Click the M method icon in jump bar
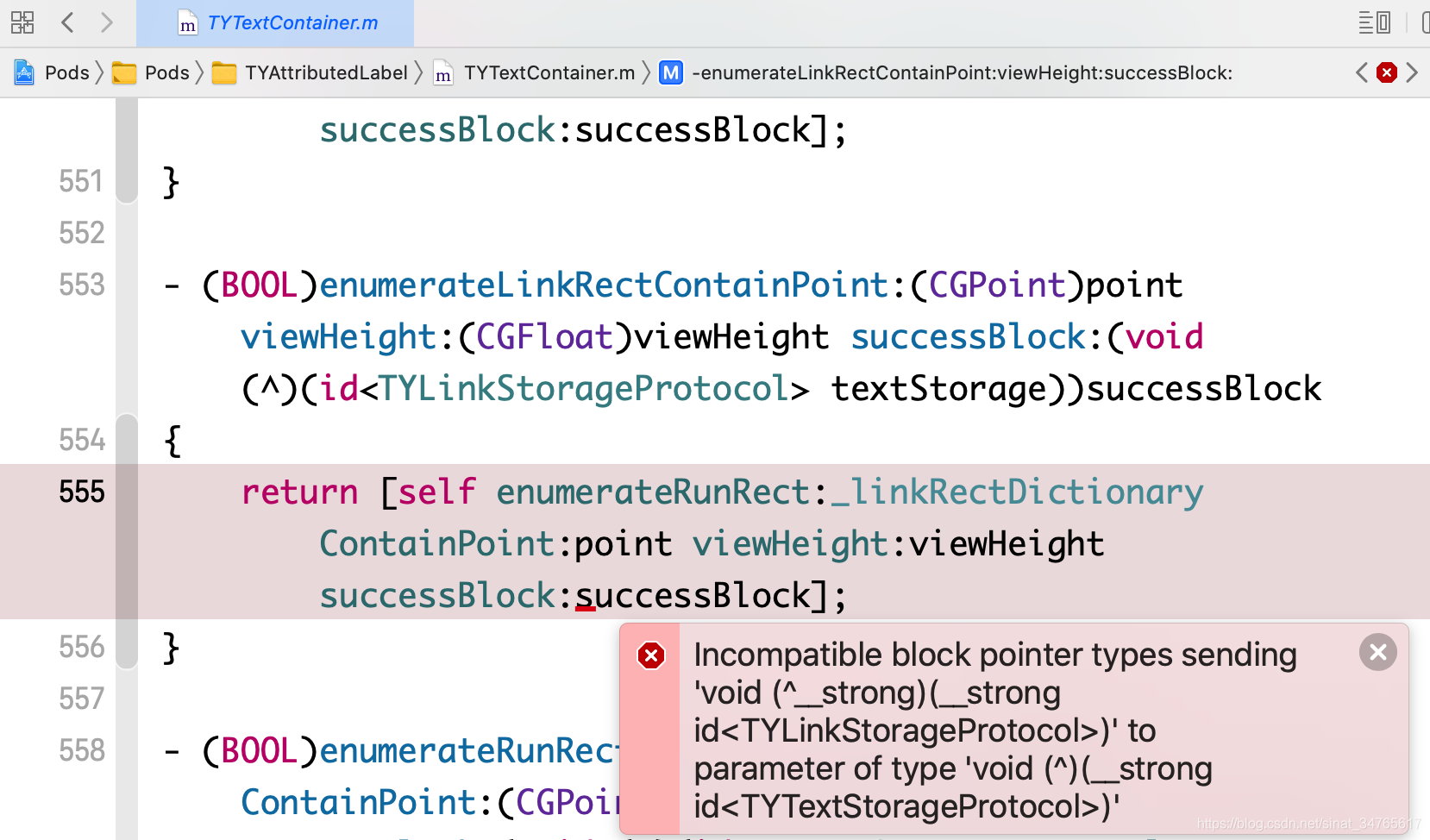This screenshot has width=1430, height=840. click(x=671, y=72)
